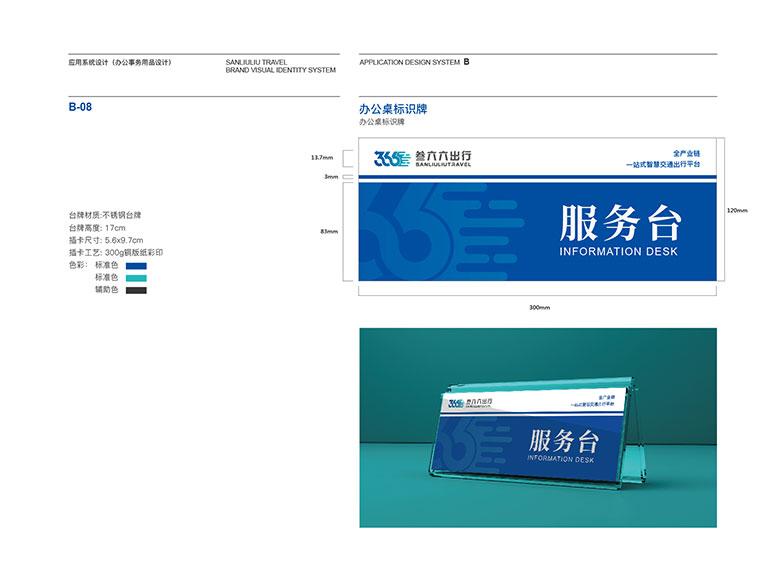Select spec line "台牌材质:不锈钢台牌"
The image size is (784, 582).
point(105,216)
